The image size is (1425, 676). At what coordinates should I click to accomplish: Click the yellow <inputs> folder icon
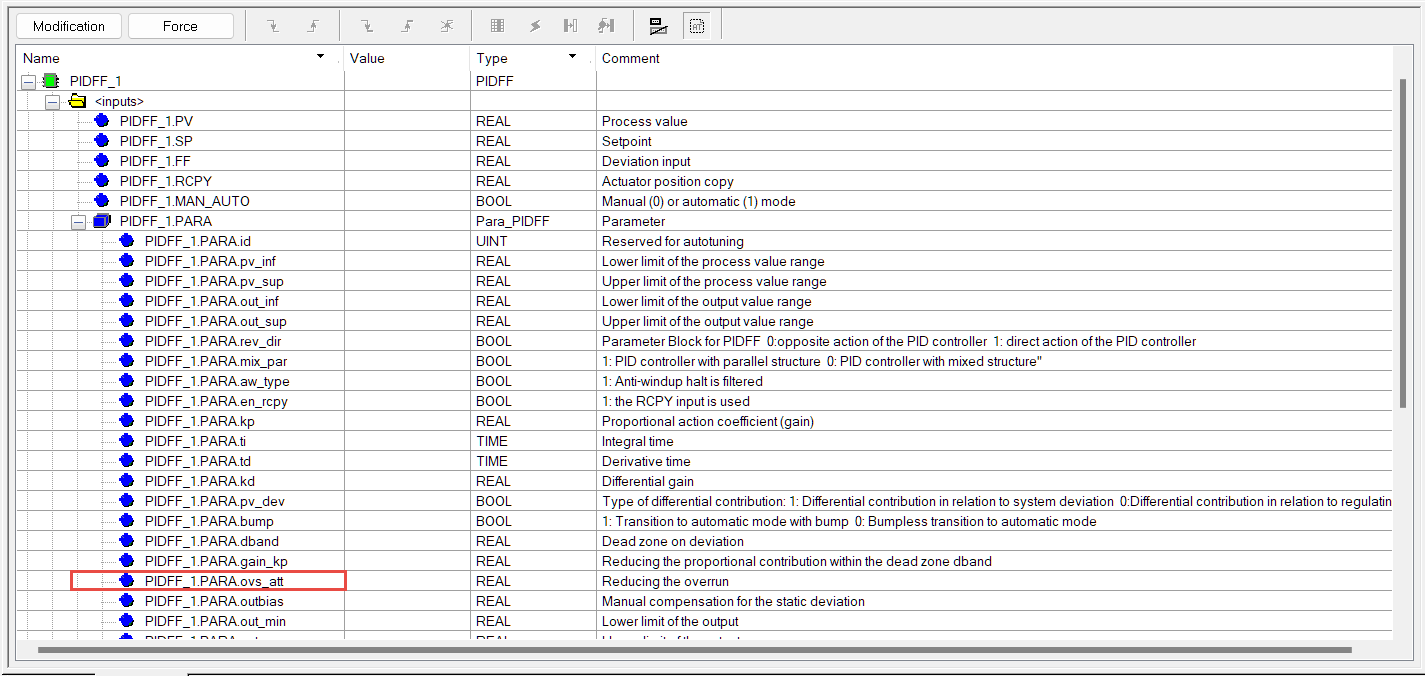point(77,101)
